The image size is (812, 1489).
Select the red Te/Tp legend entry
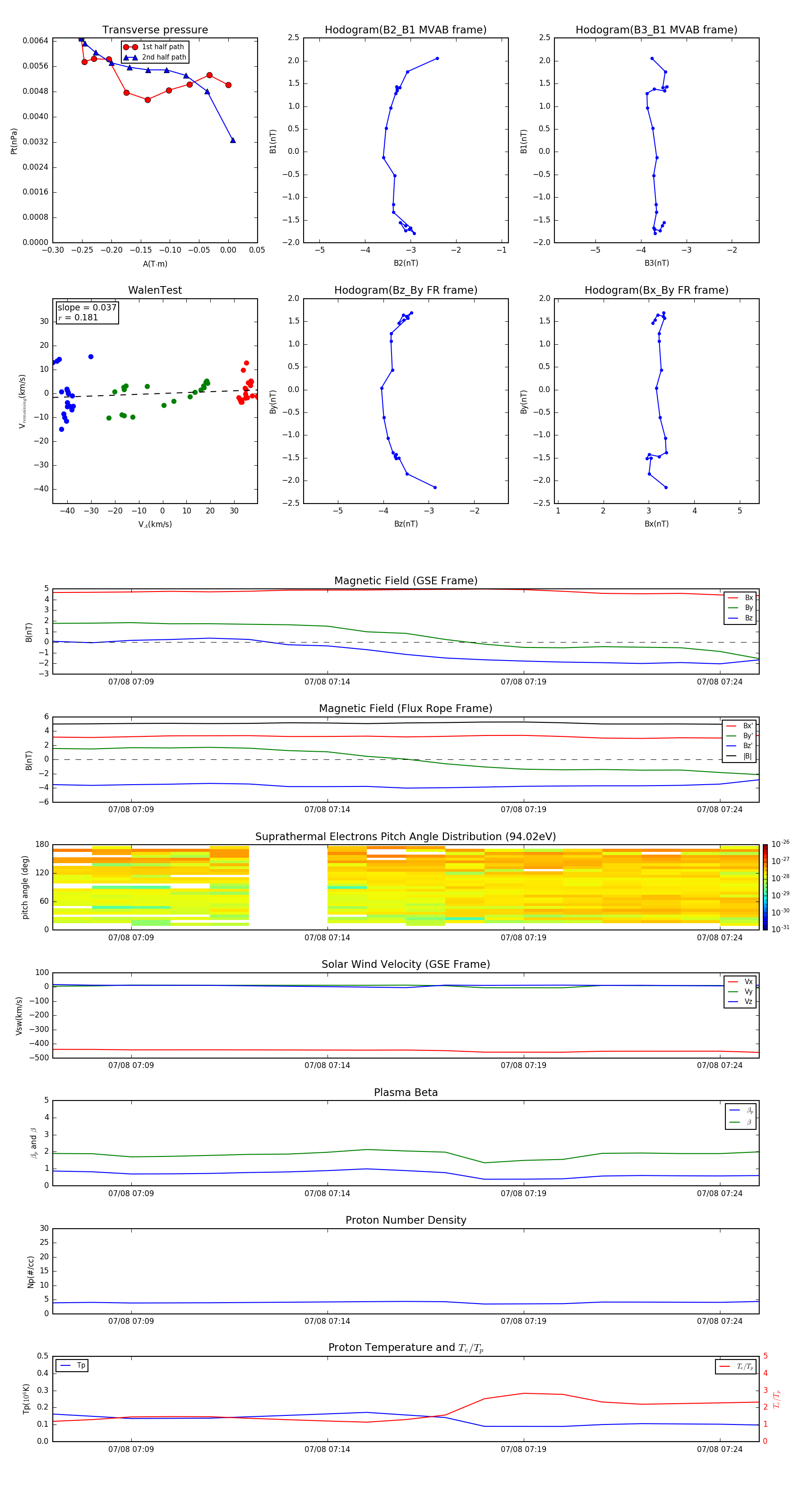(x=736, y=1366)
